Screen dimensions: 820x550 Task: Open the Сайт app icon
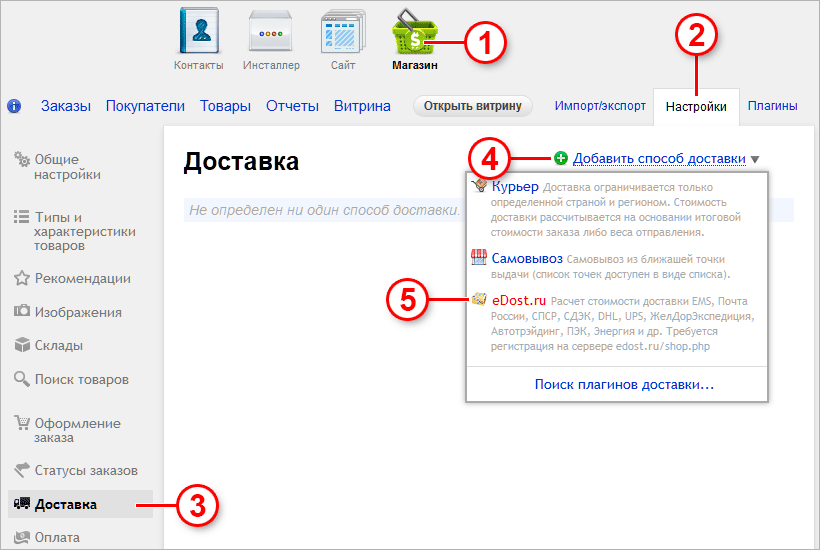tap(343, 32)
